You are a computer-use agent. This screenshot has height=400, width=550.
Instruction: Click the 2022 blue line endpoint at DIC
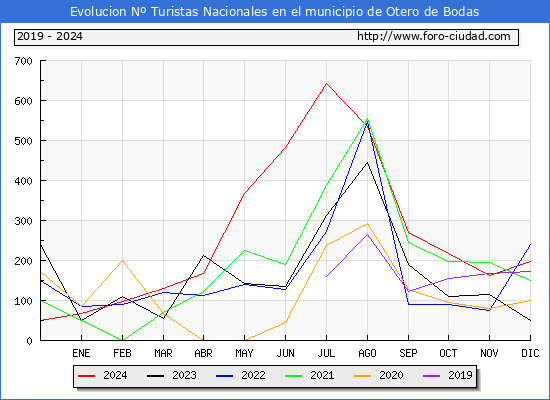[530, 245]
